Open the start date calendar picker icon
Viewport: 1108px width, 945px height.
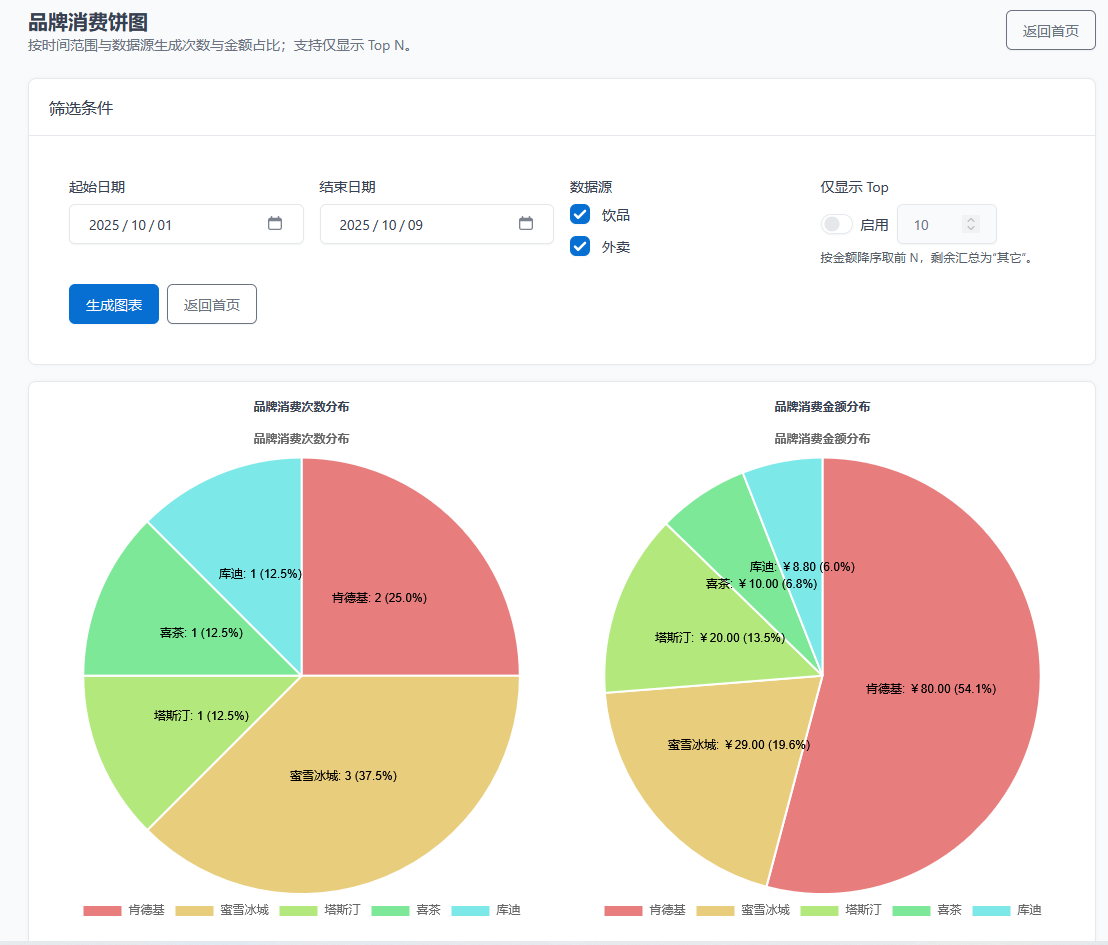pyautogui.click(x=275, y=224)
